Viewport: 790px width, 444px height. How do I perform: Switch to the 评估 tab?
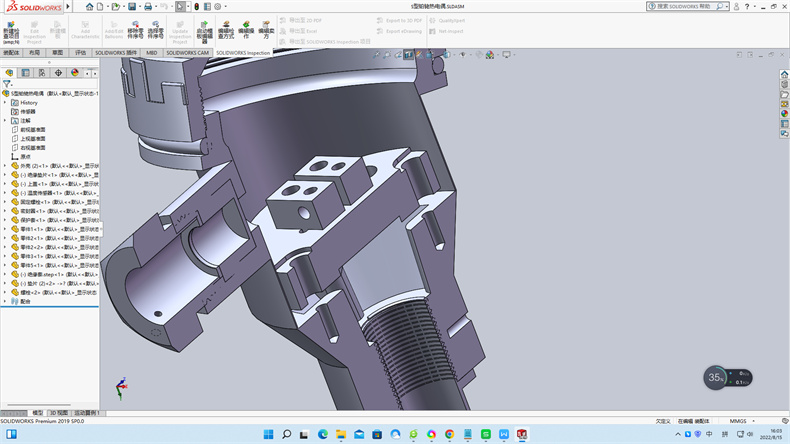81,52
